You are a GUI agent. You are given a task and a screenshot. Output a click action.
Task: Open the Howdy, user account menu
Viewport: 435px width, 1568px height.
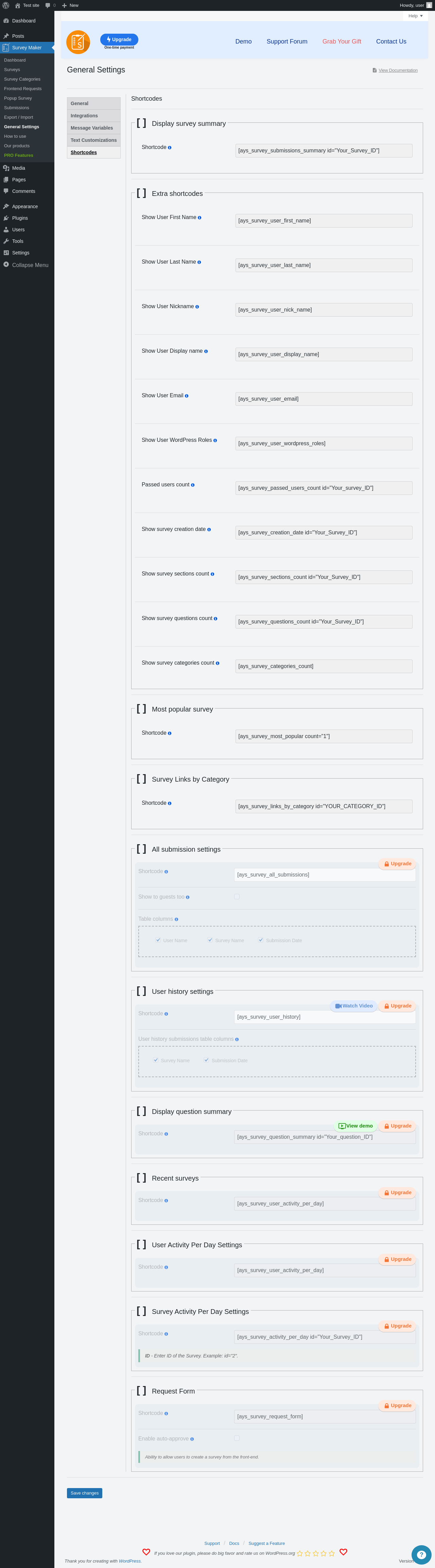tap(416, 5)
